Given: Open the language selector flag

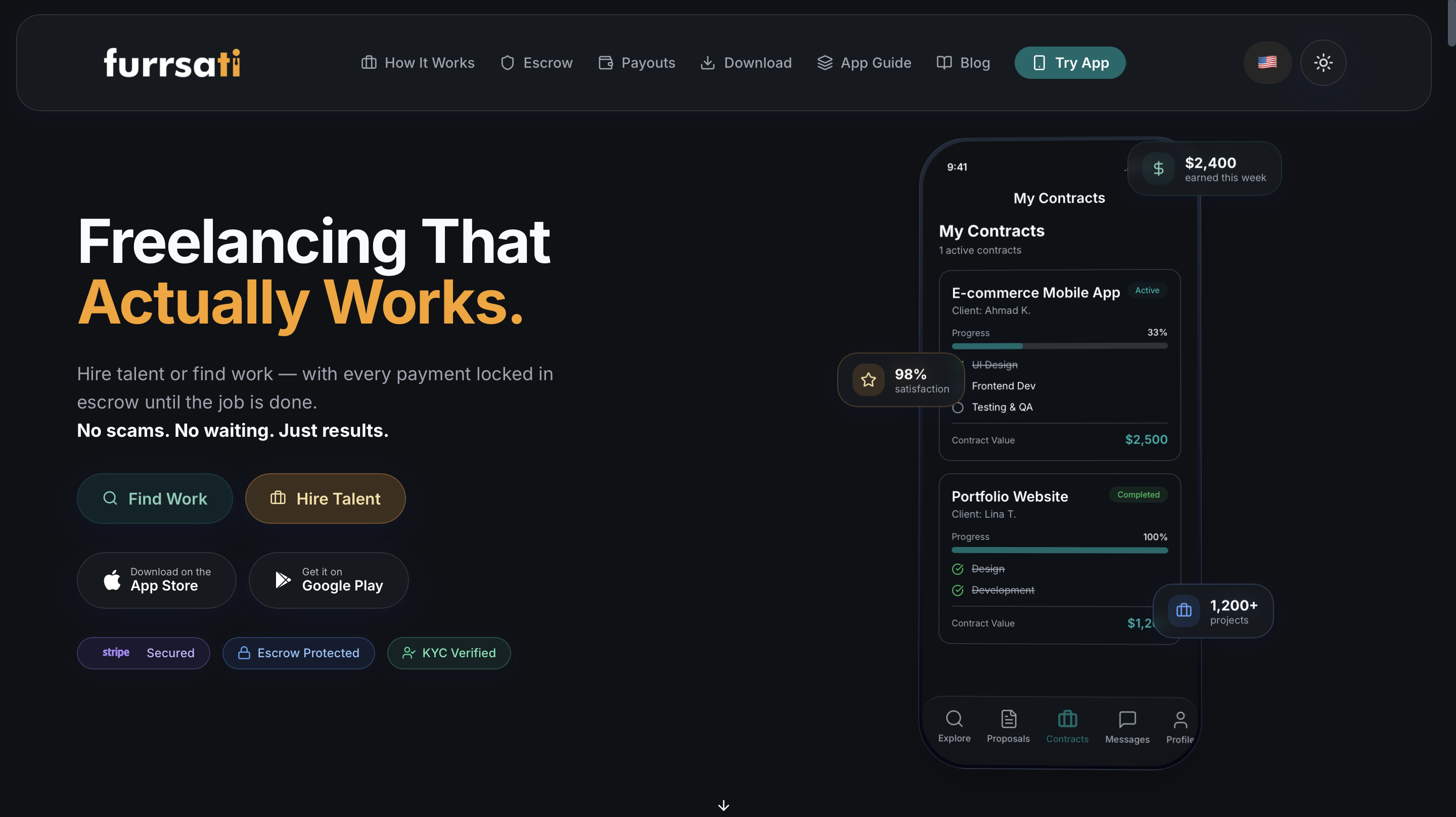Looking at the screenshot, I should click(1267, 62).
